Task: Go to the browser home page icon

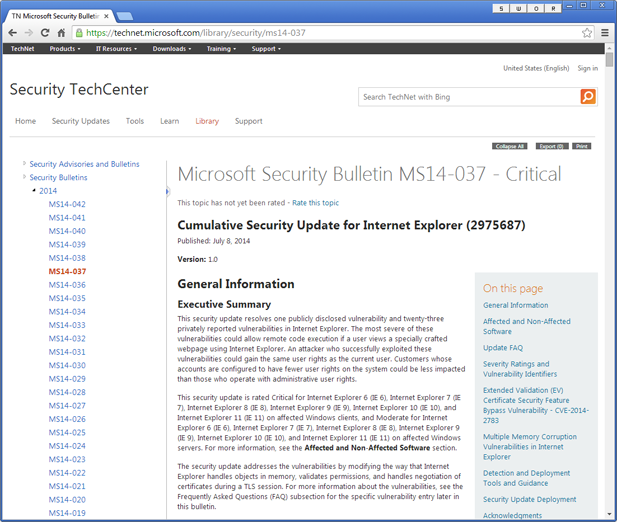Action: click(x=63, y=33)
